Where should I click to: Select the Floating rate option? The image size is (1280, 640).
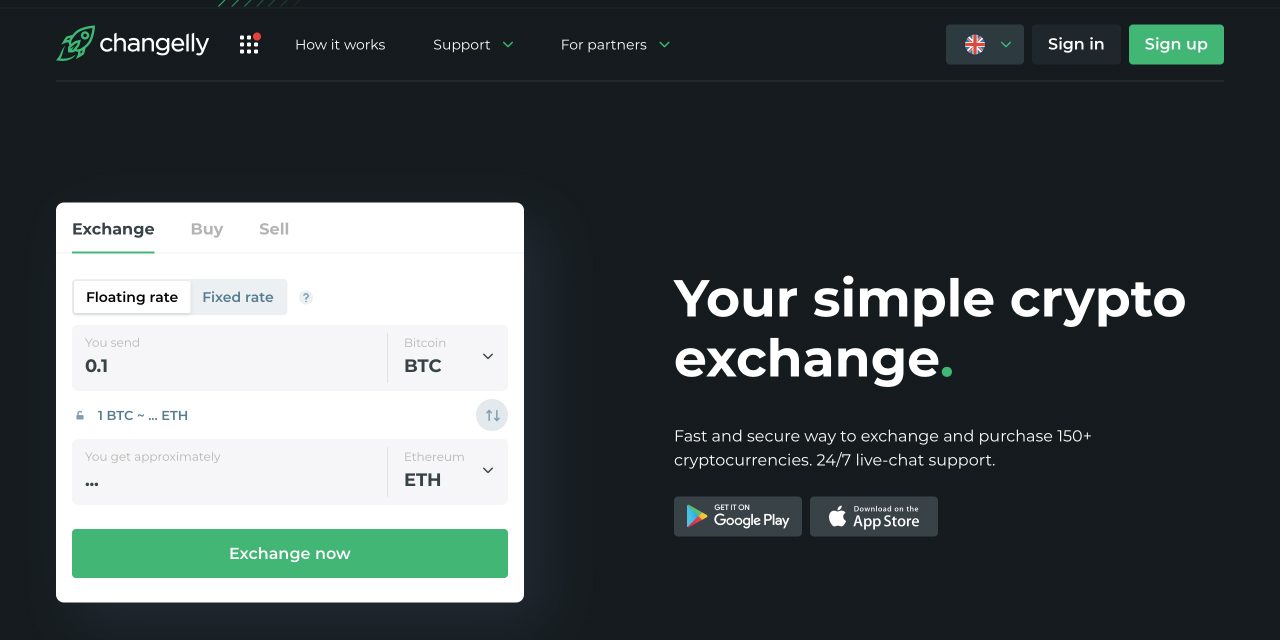click(132, 297)
